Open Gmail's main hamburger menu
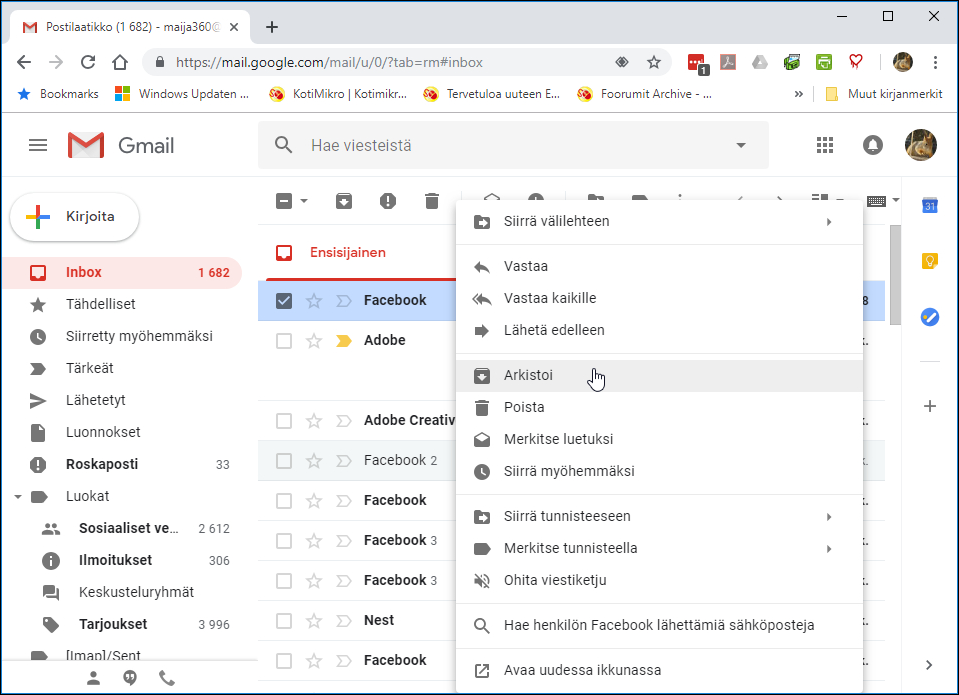959x695 pixels. tap(37, 144)
